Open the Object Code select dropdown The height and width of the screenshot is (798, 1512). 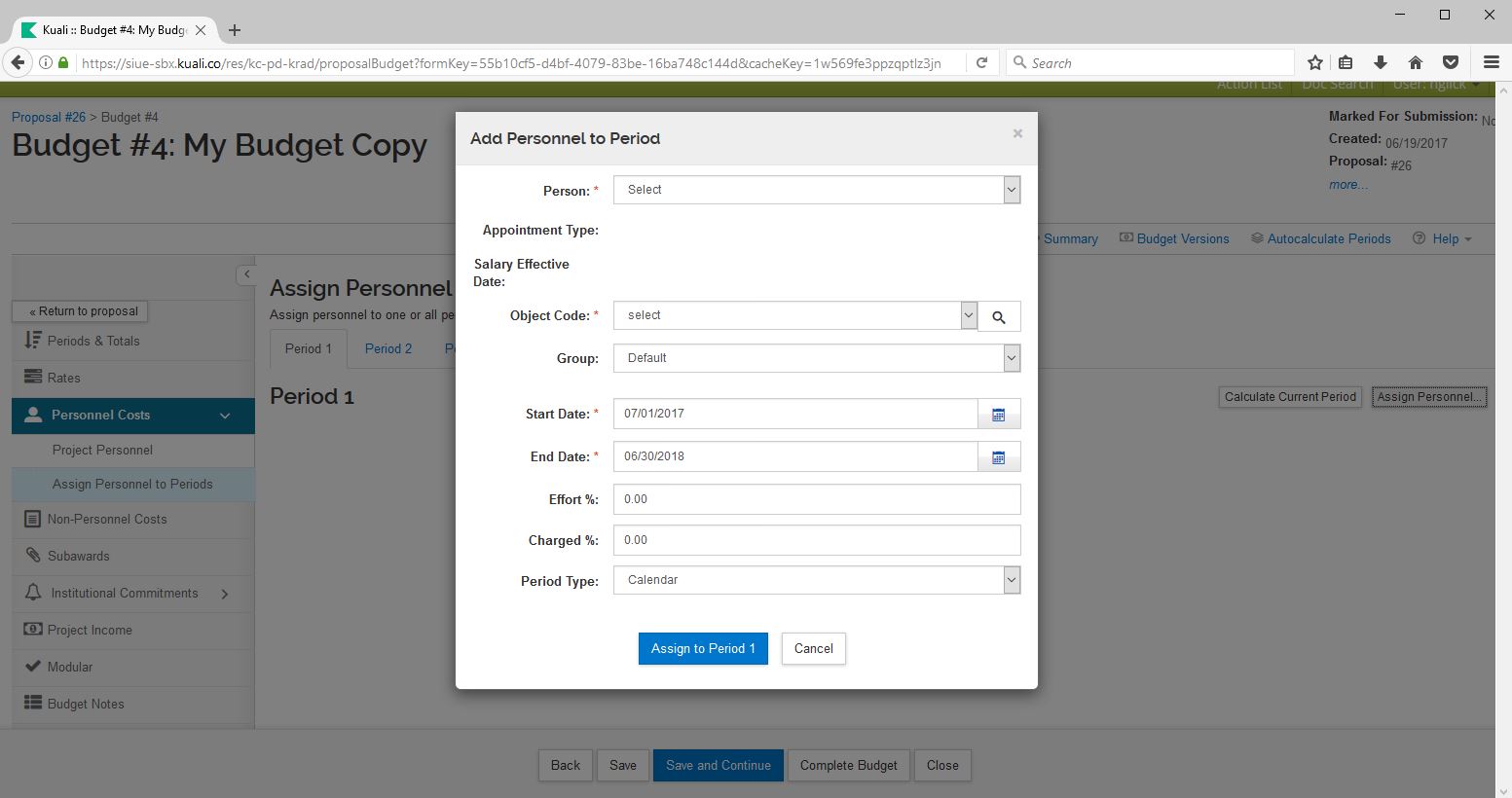pyautogui.click(x=794, y=315)
